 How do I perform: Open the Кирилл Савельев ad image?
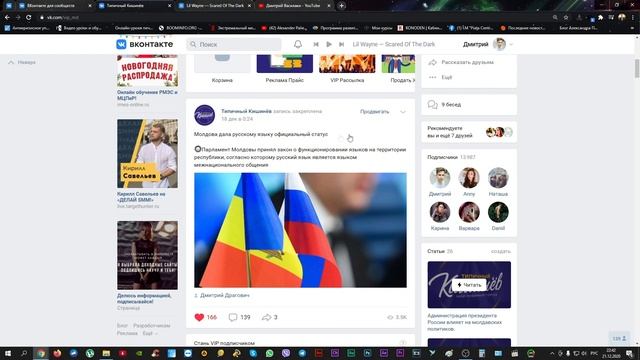pos(147,153)
